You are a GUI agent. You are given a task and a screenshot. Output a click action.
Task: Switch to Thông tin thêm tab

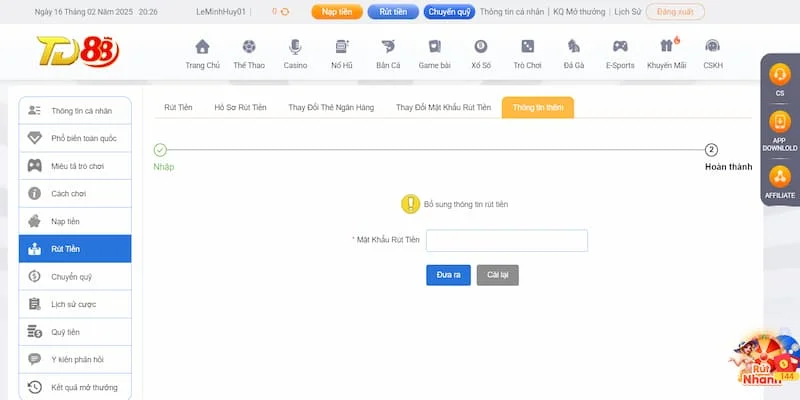[x=538, y=108]
